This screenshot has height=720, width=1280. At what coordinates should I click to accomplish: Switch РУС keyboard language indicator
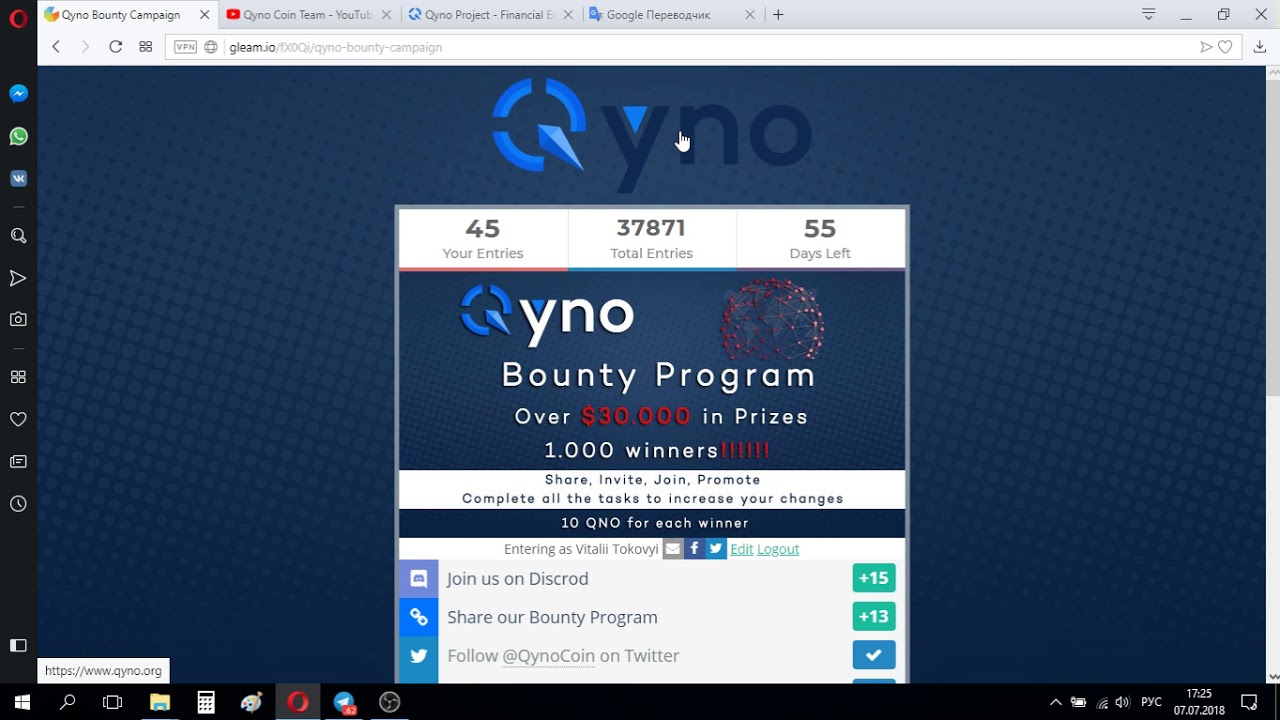(1152, 702)
